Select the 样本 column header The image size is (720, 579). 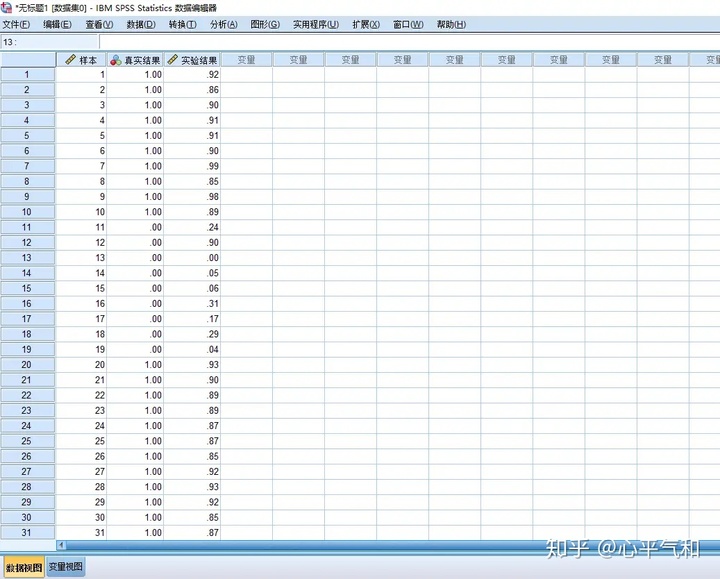(x=81, y=60)
